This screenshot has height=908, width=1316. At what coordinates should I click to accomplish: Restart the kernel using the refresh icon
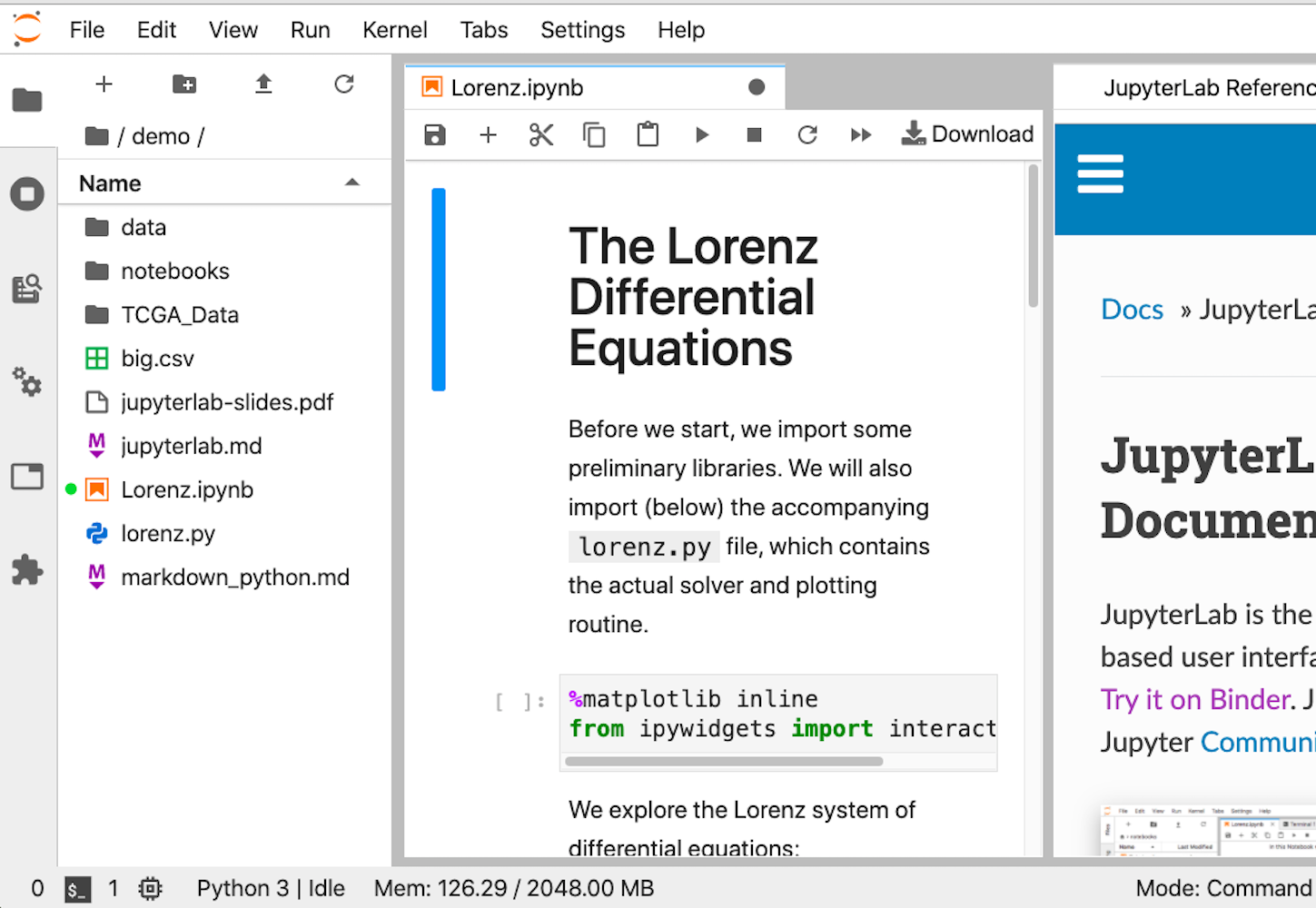tap(807, 134)
